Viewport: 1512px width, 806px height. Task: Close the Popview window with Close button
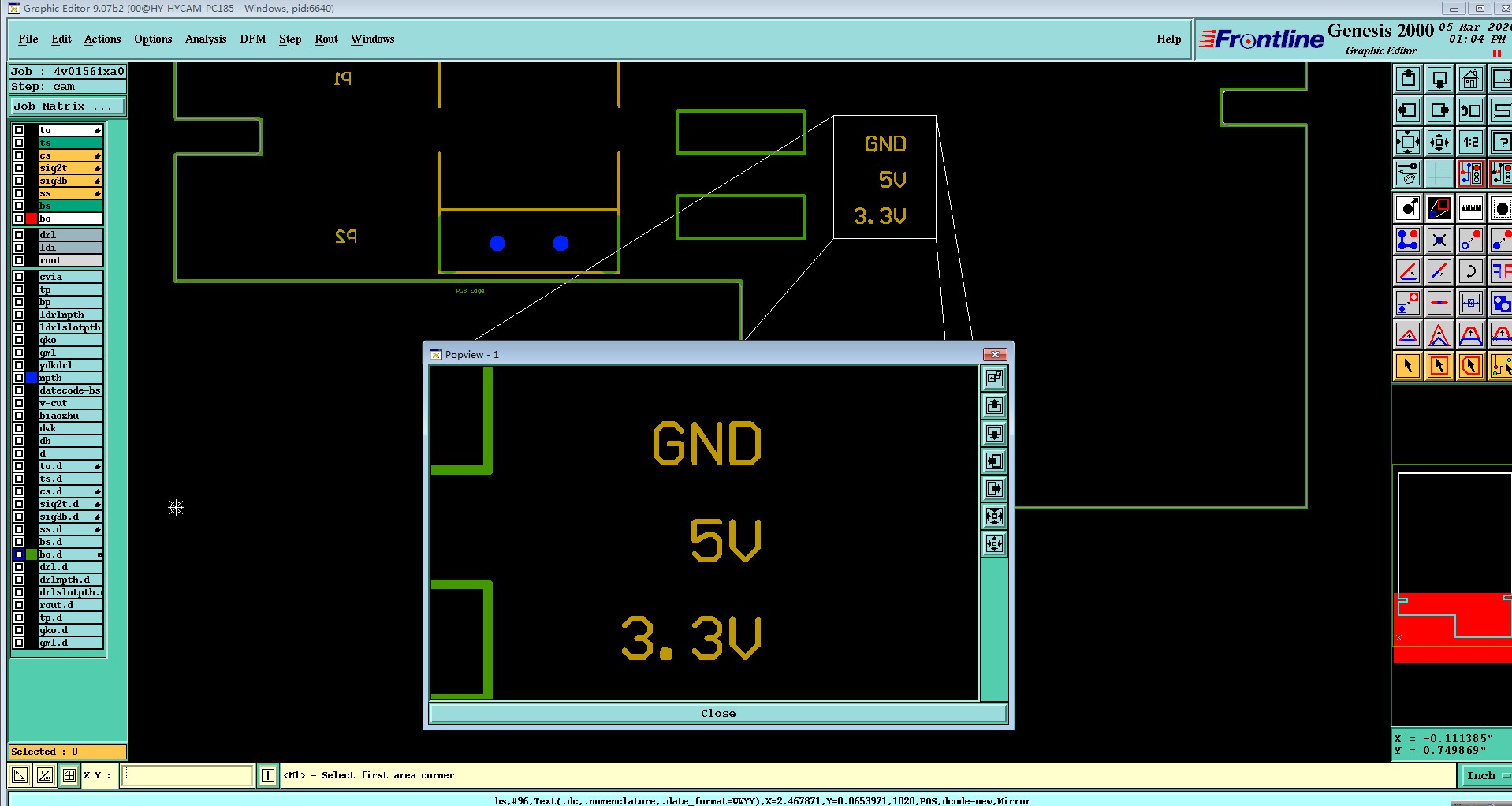pos(718,713)
